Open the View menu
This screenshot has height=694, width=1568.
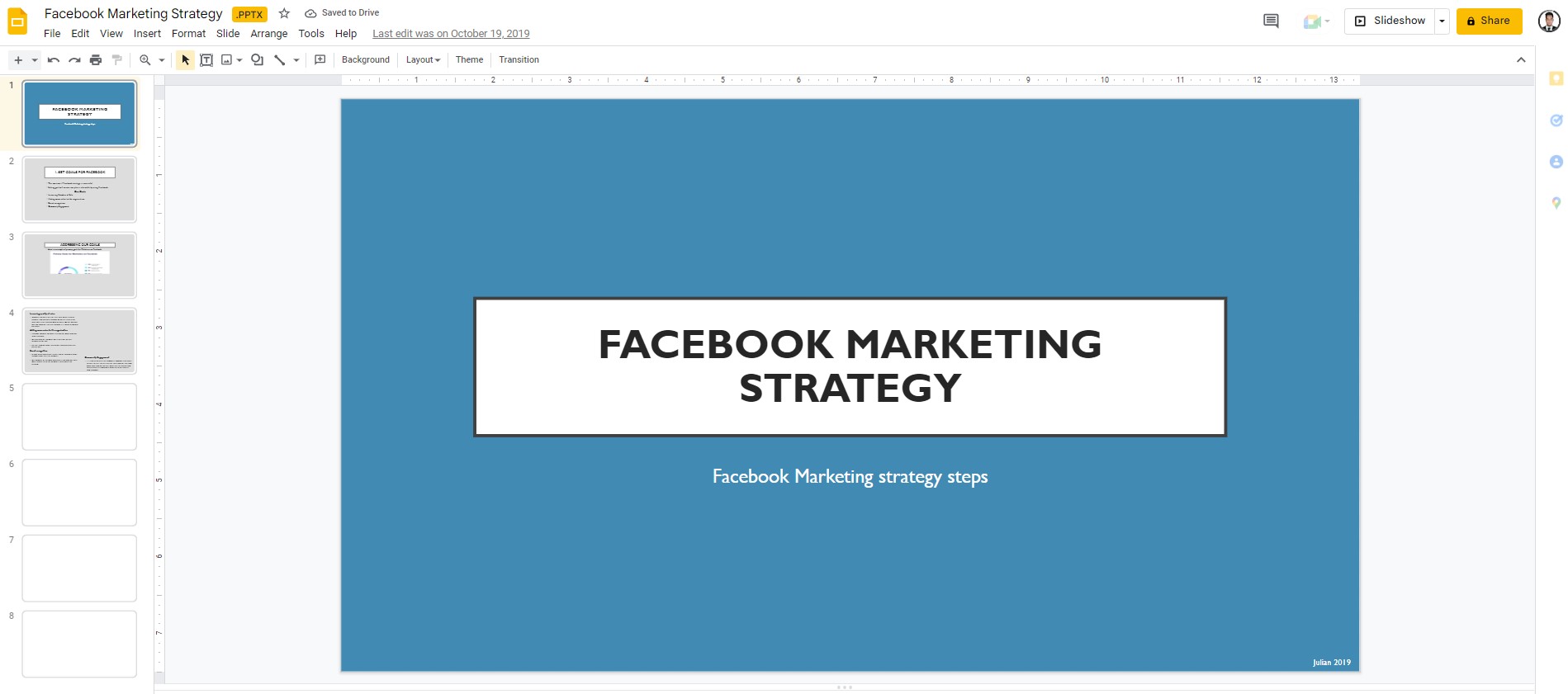click(x=111, y=34)
